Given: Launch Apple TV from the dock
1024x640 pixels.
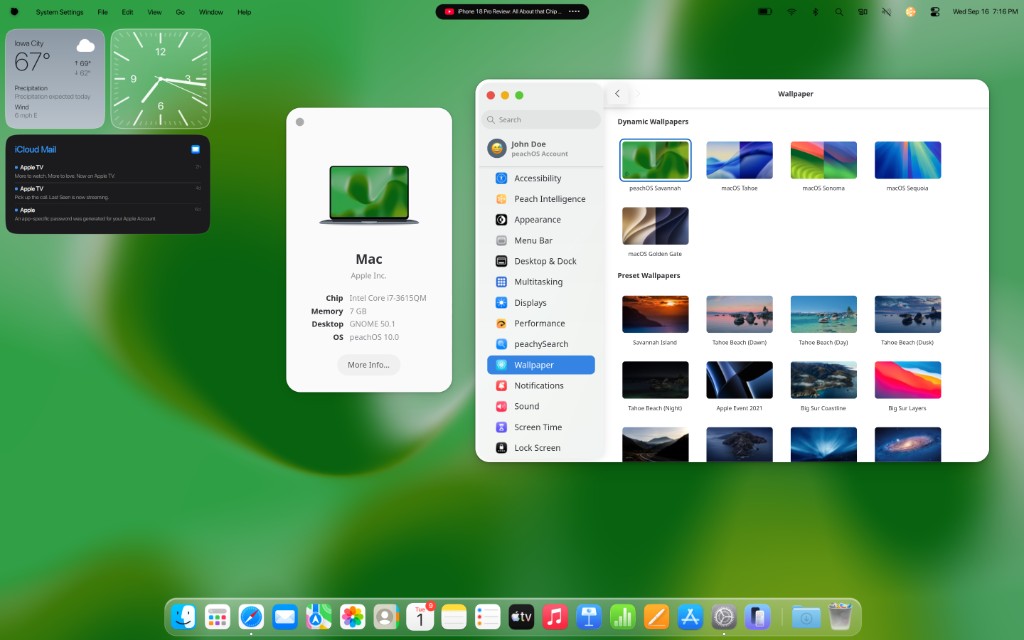Looking at the screenshot, I should tap(521, 616).
